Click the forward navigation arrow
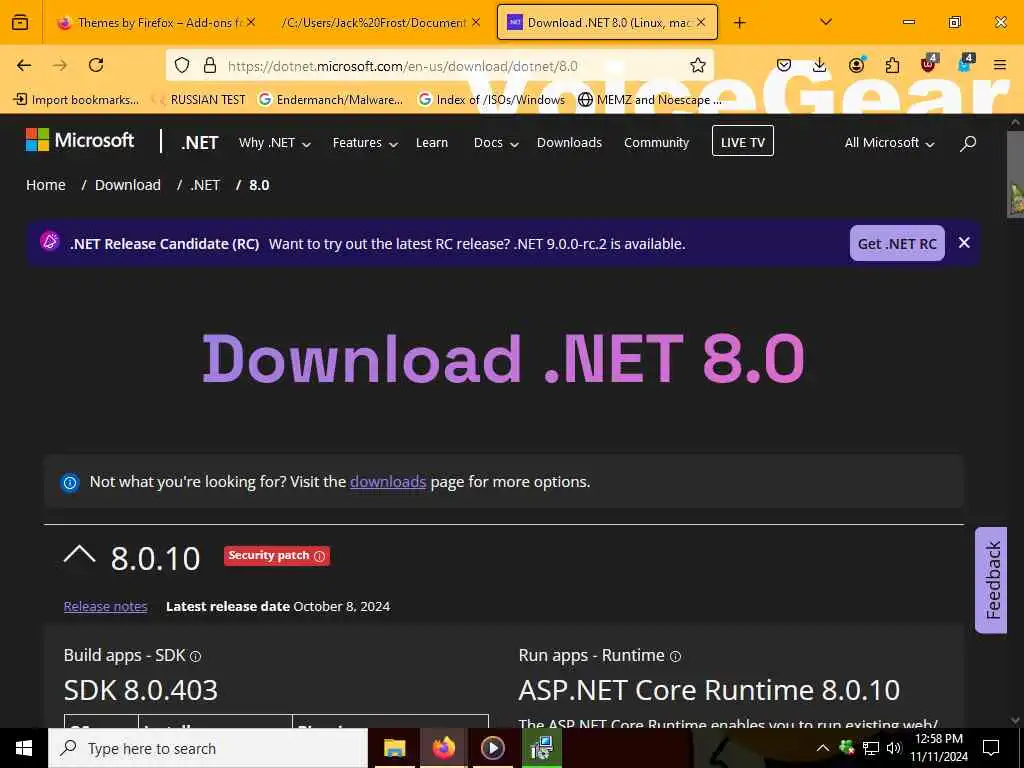Screen dimensions: 1024x768 [60, 65]
